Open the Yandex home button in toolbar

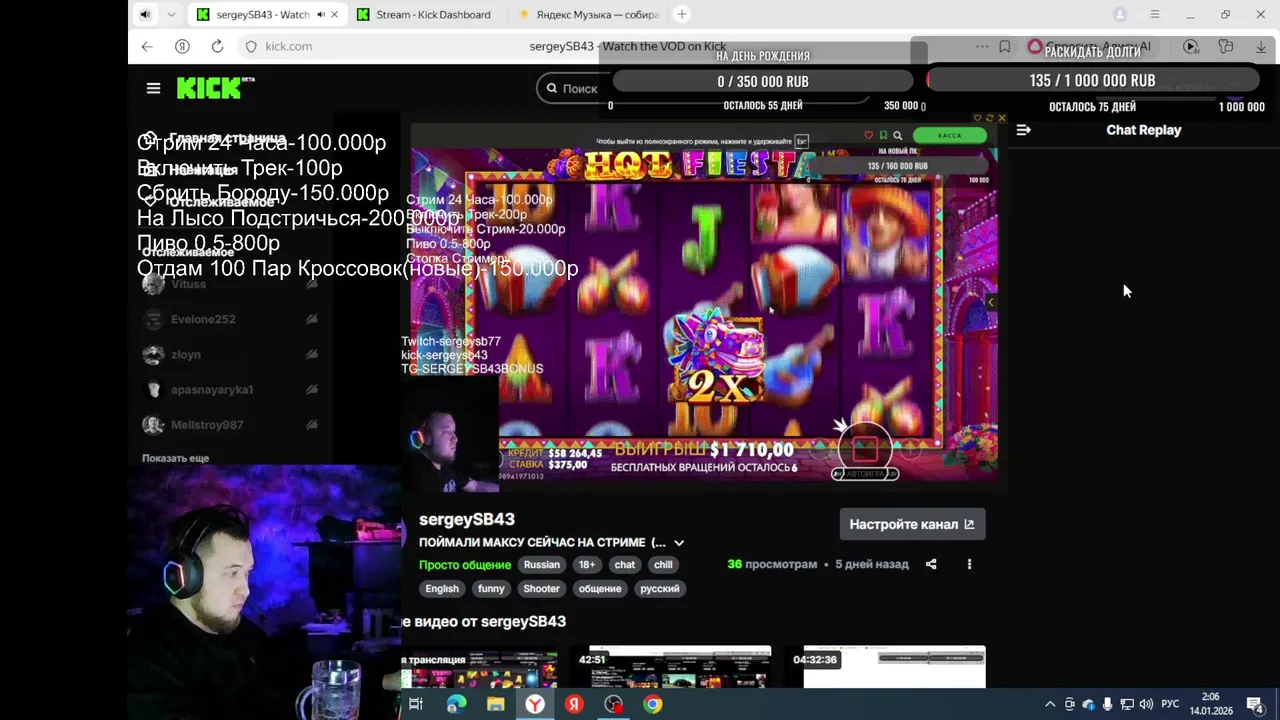click(182, 46)
